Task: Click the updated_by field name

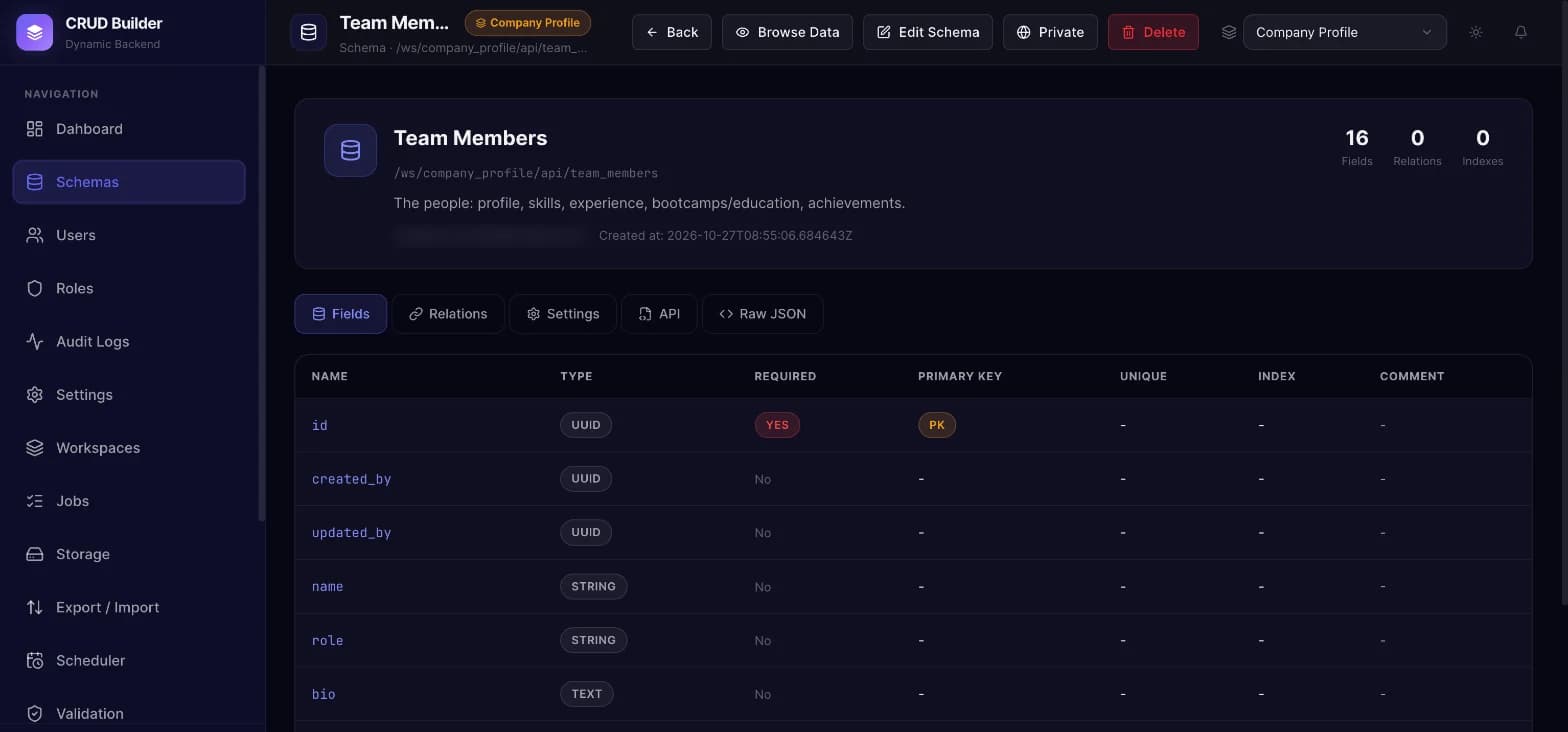Action: (x=351, y=533)
